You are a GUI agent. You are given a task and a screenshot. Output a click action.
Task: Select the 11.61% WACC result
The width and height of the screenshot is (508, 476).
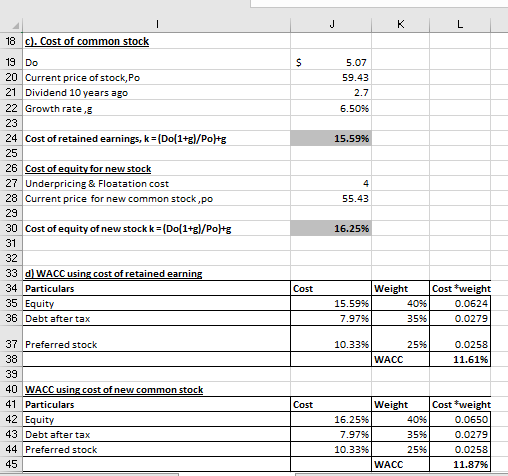[x=460, y=359]
